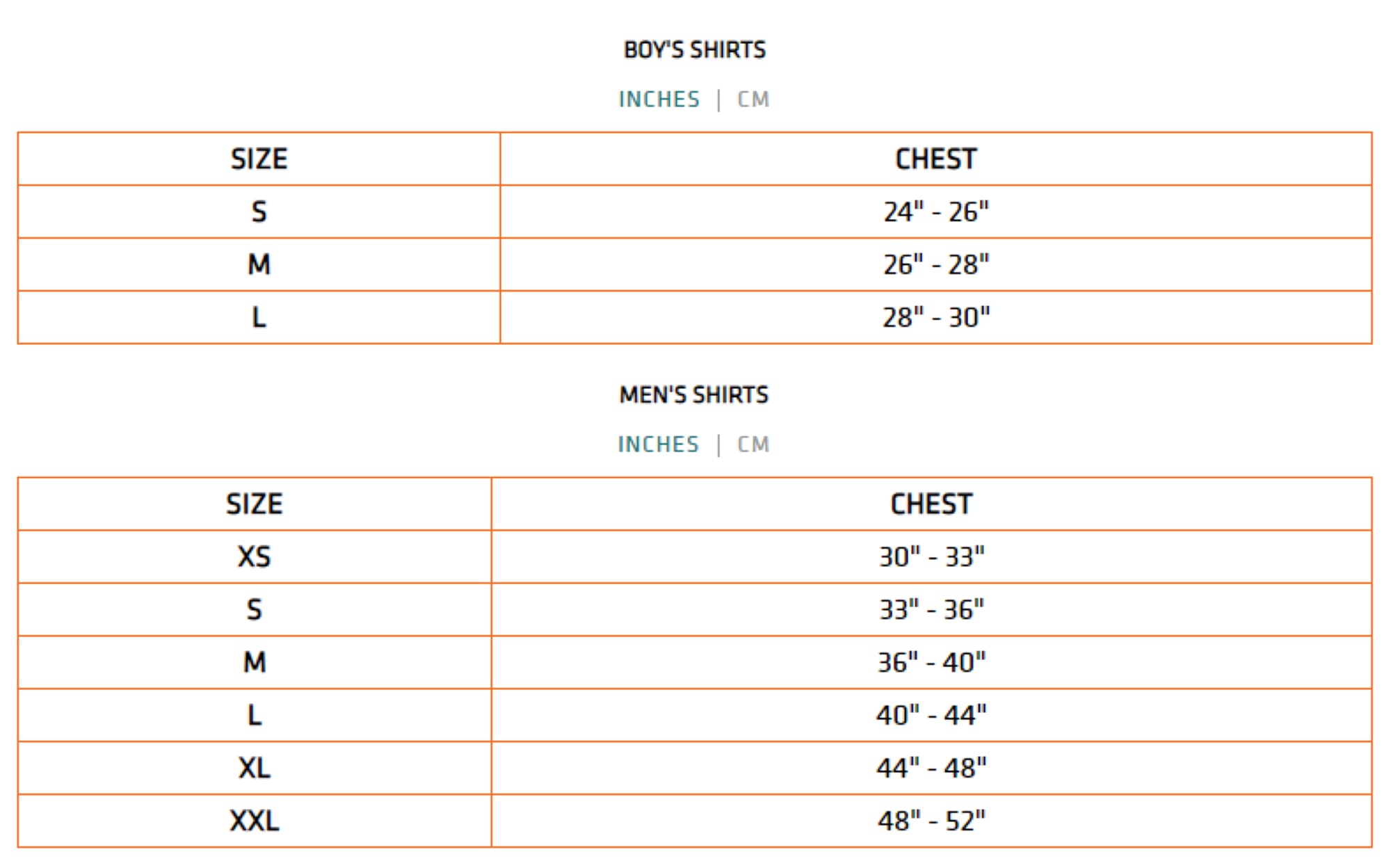Click the Boy's Shirts heading
The height and width of the screenshot is (868, 1391).
694,50
